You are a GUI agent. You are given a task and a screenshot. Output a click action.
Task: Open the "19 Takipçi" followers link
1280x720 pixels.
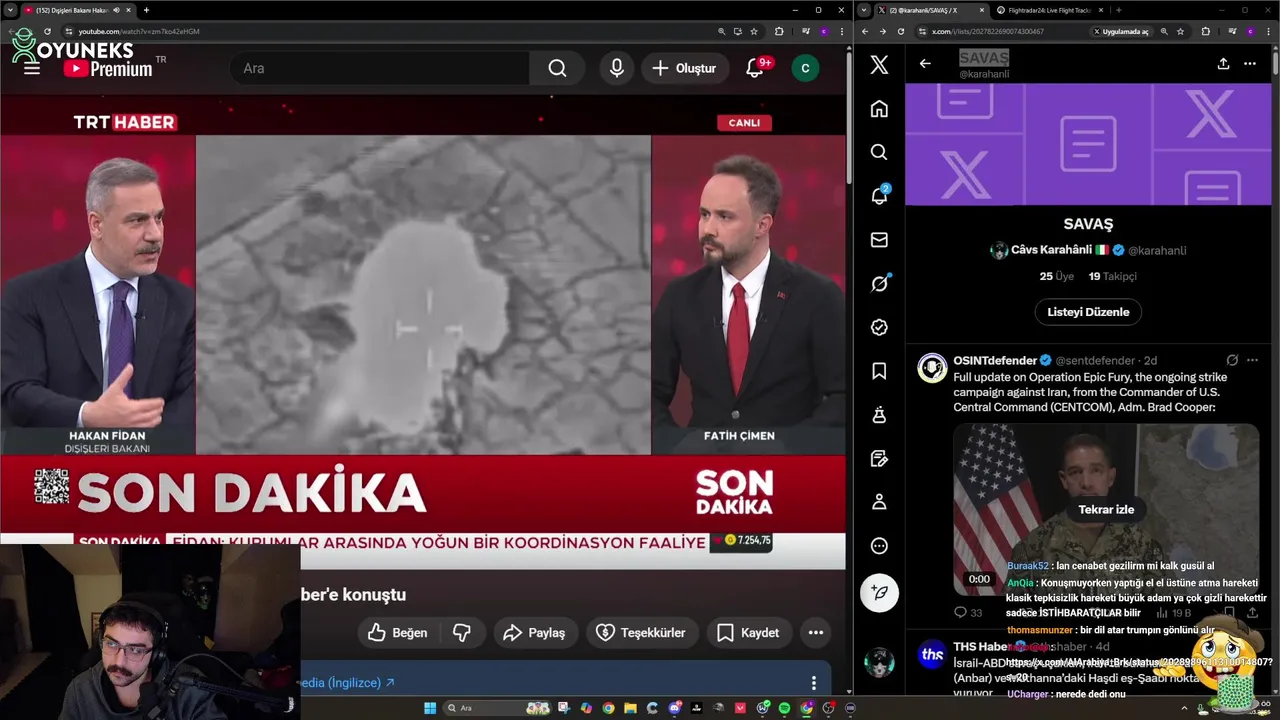(1112, 276)
